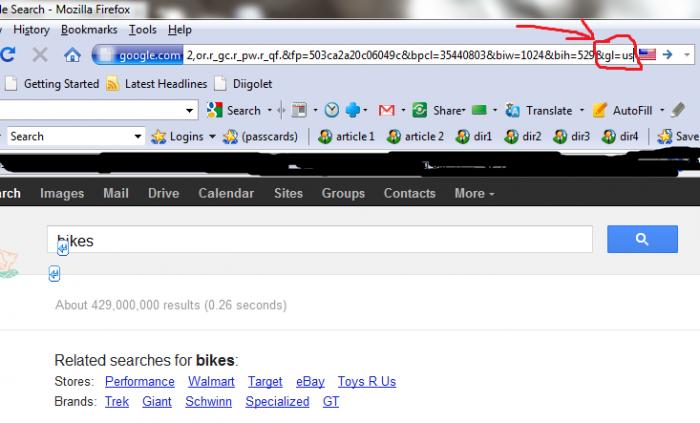
Task: Expand the Google Toolbar Search options arrow
Action: (x=269, y=110)
